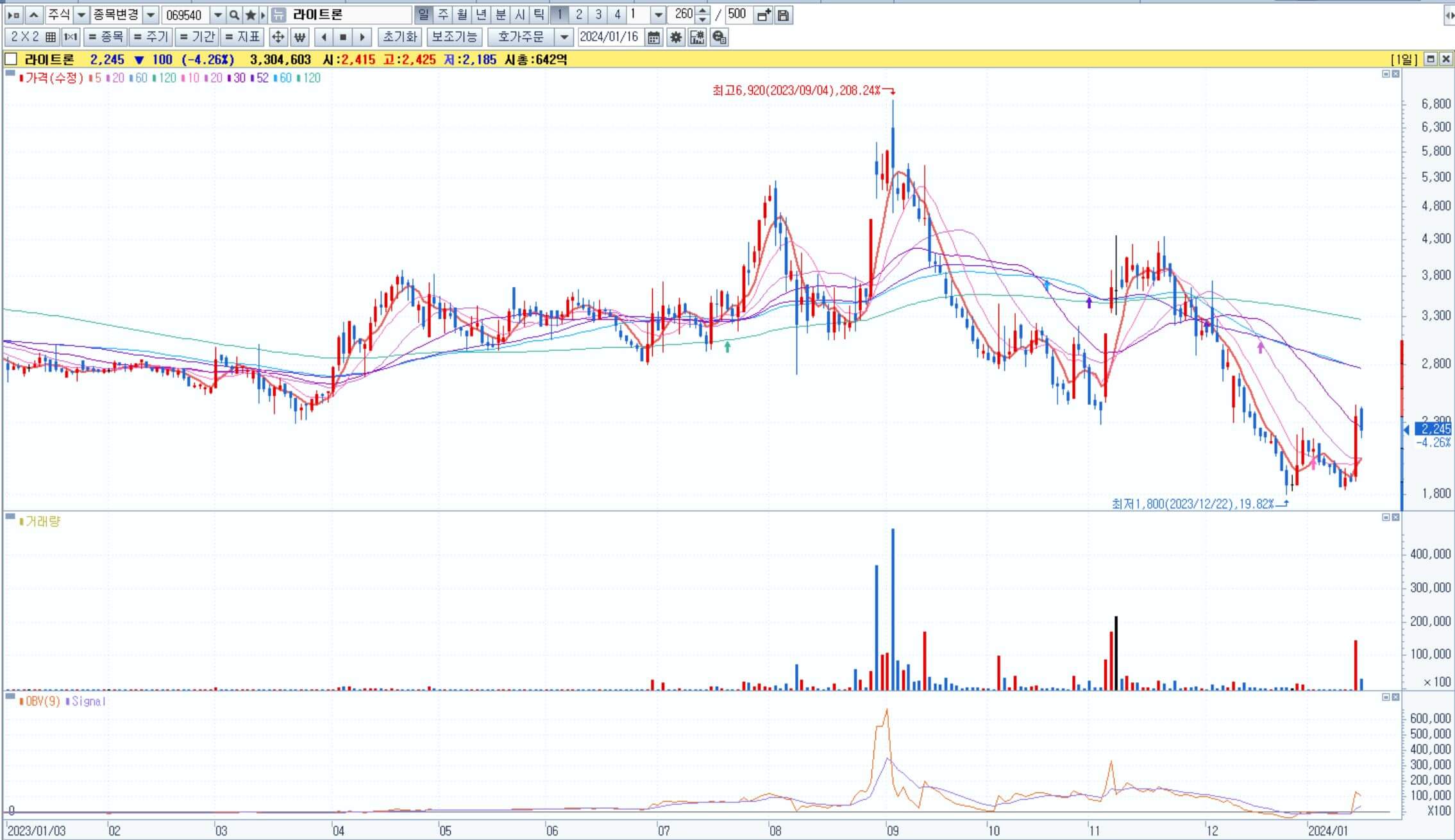Select the 분 minute period tab
The width and height of the screenshot is (1455, 840).
(x=501, y=14)
